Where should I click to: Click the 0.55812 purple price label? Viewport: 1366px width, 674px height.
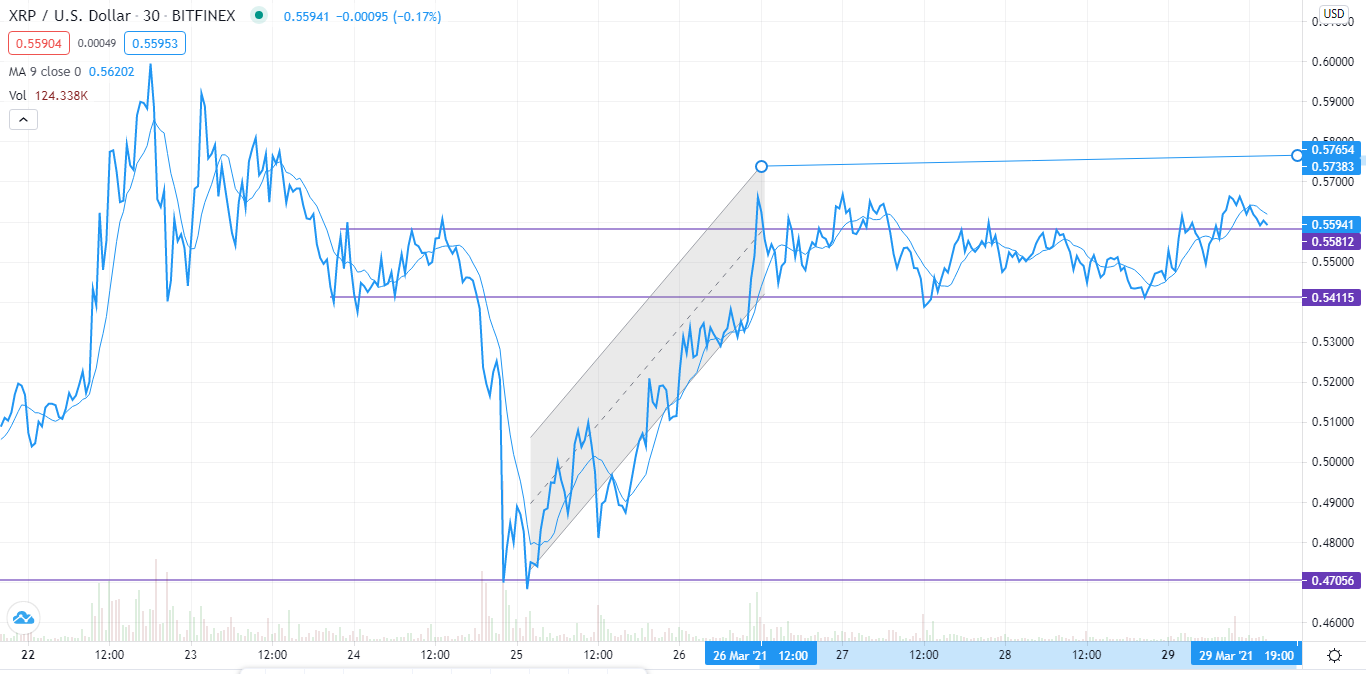(1332, 242)
